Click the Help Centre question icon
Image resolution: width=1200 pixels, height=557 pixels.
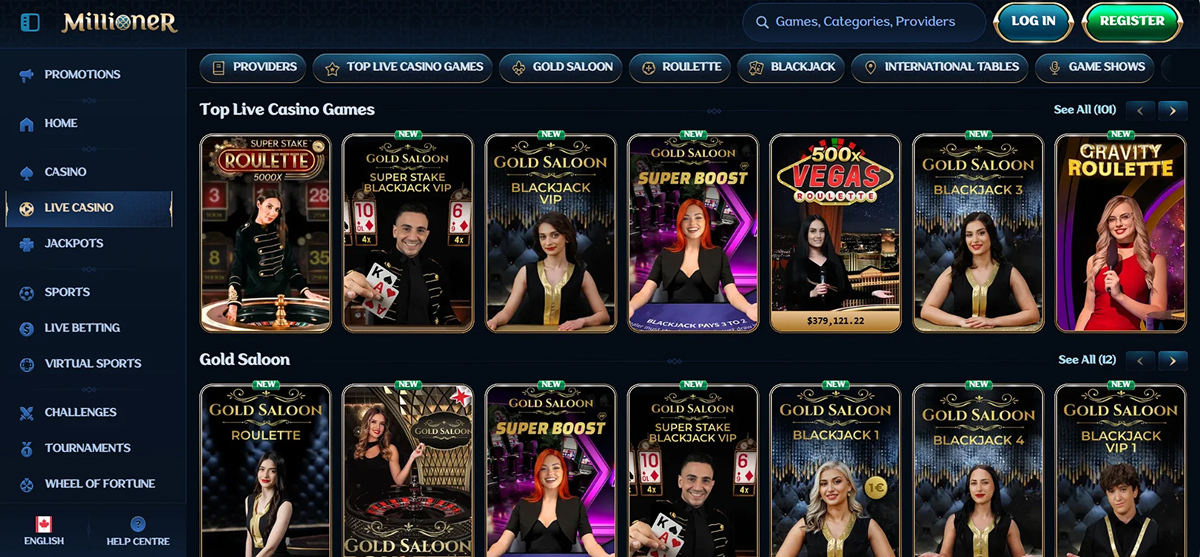(x=138, y=524)
